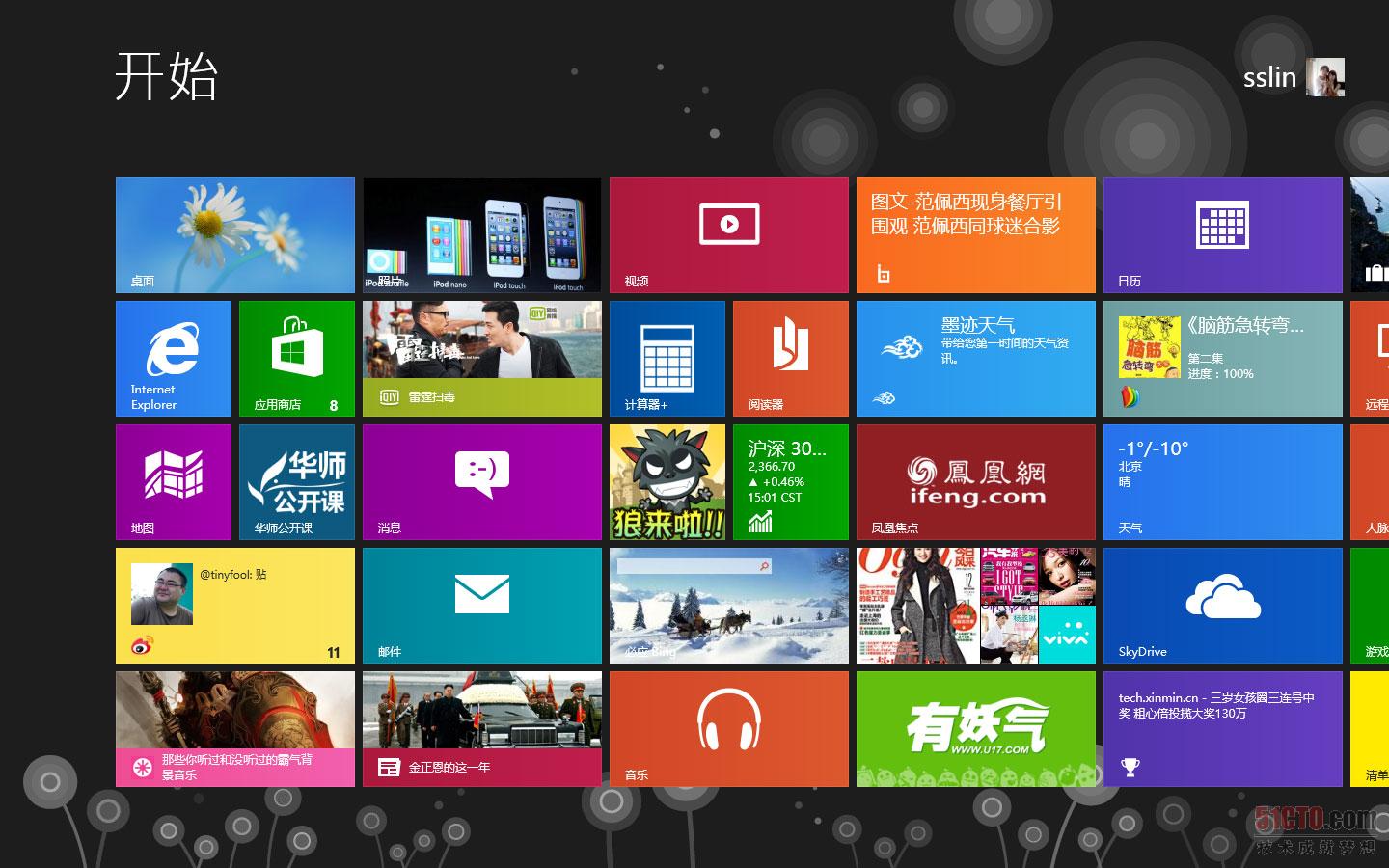
Task: Open the 邮件 mail tile
Action: [482, 606]
